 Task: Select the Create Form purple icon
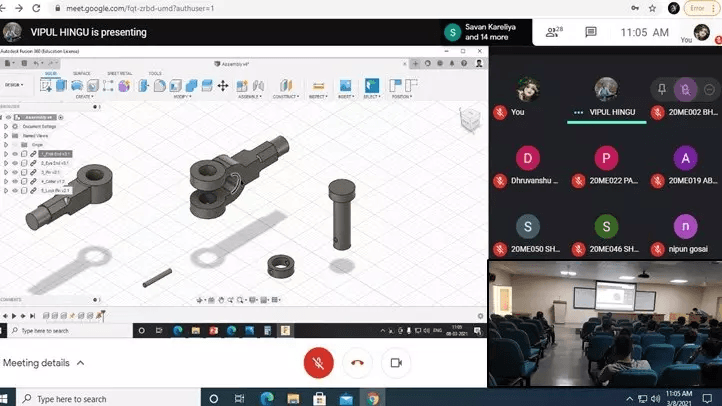[x=124, y=85]
